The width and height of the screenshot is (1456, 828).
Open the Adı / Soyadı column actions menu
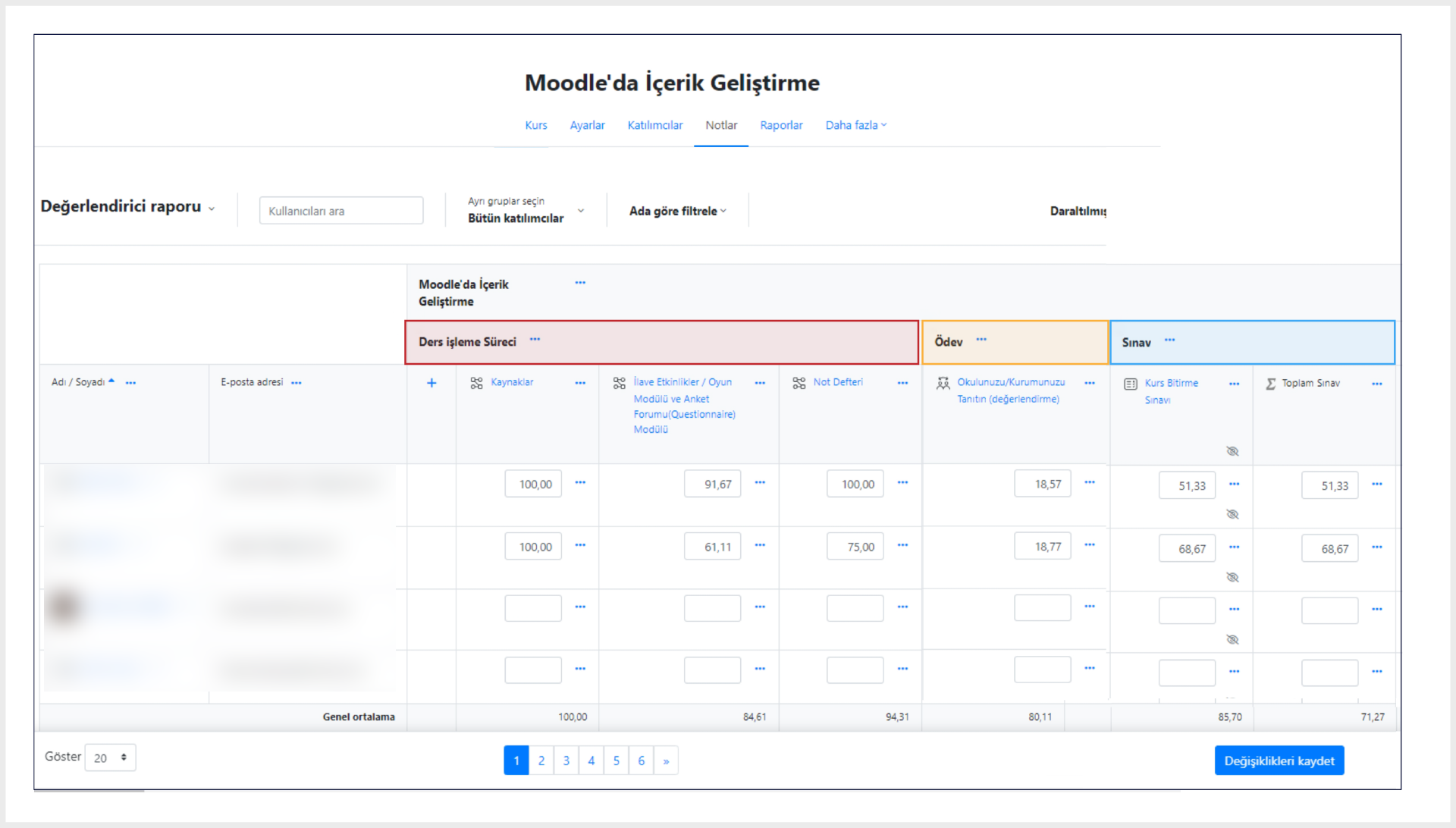[x=130, y=383]
